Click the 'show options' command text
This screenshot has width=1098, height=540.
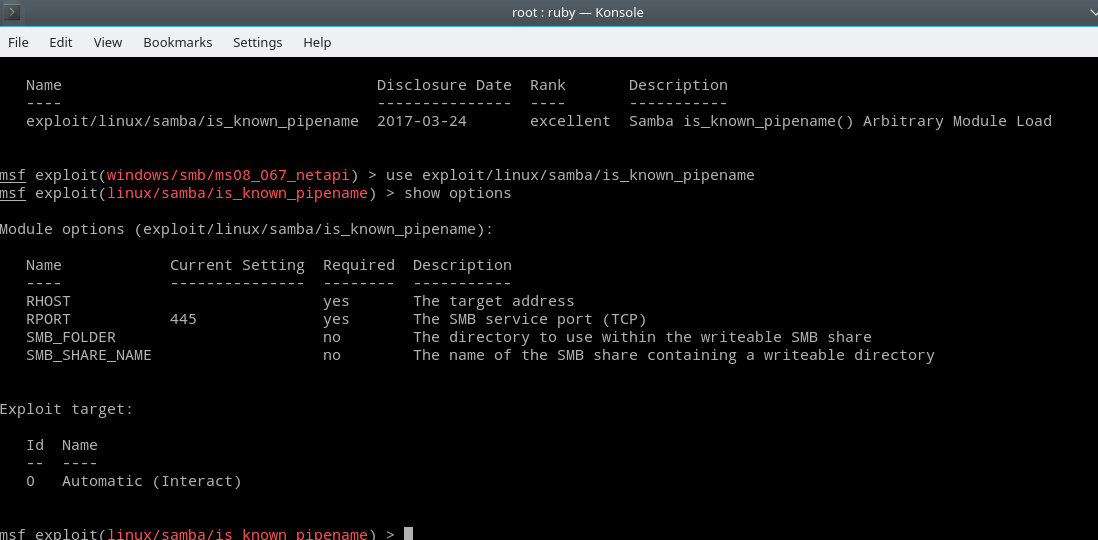[458, 193]
